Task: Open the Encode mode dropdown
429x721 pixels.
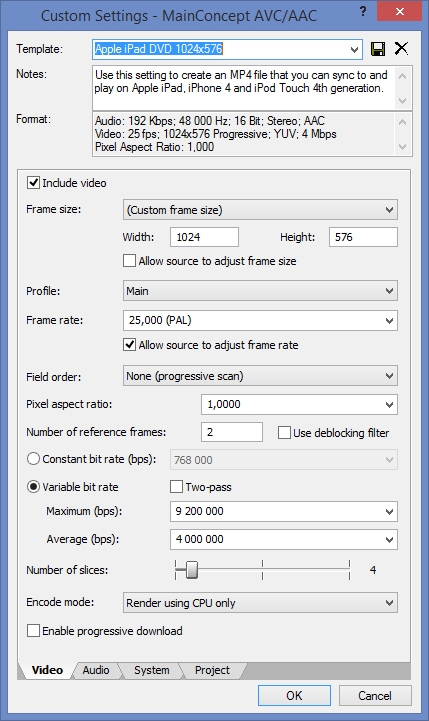Action: point(260,603)
